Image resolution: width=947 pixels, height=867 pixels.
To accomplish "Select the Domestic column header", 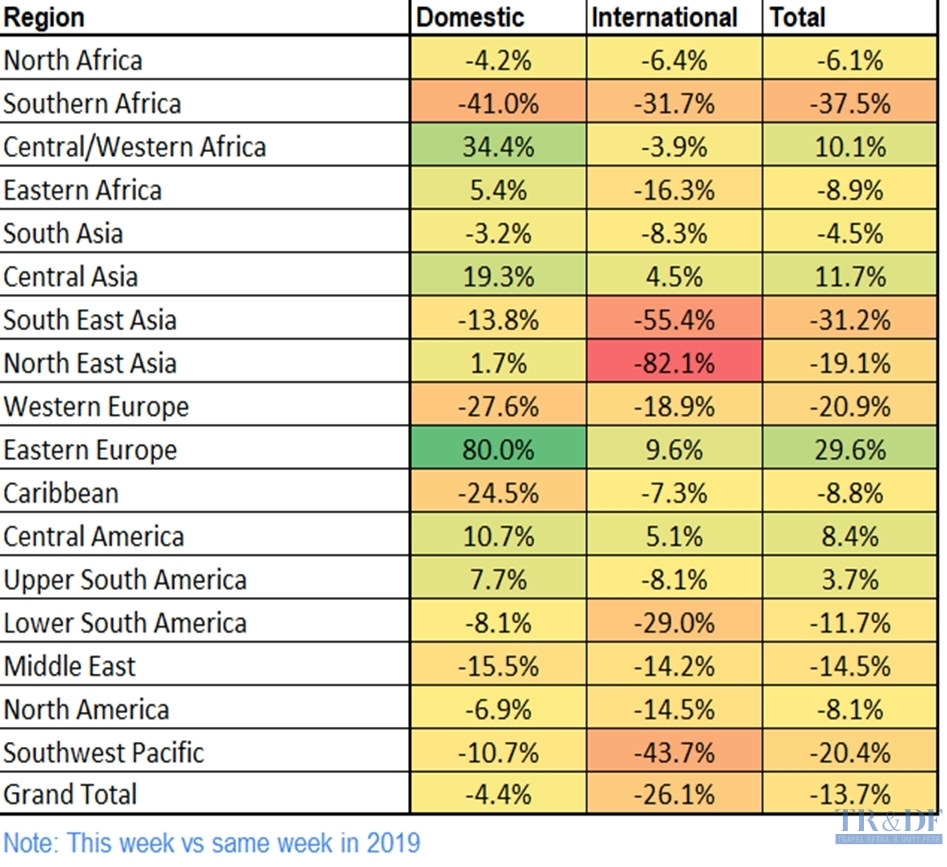I will tap(470, 17).
